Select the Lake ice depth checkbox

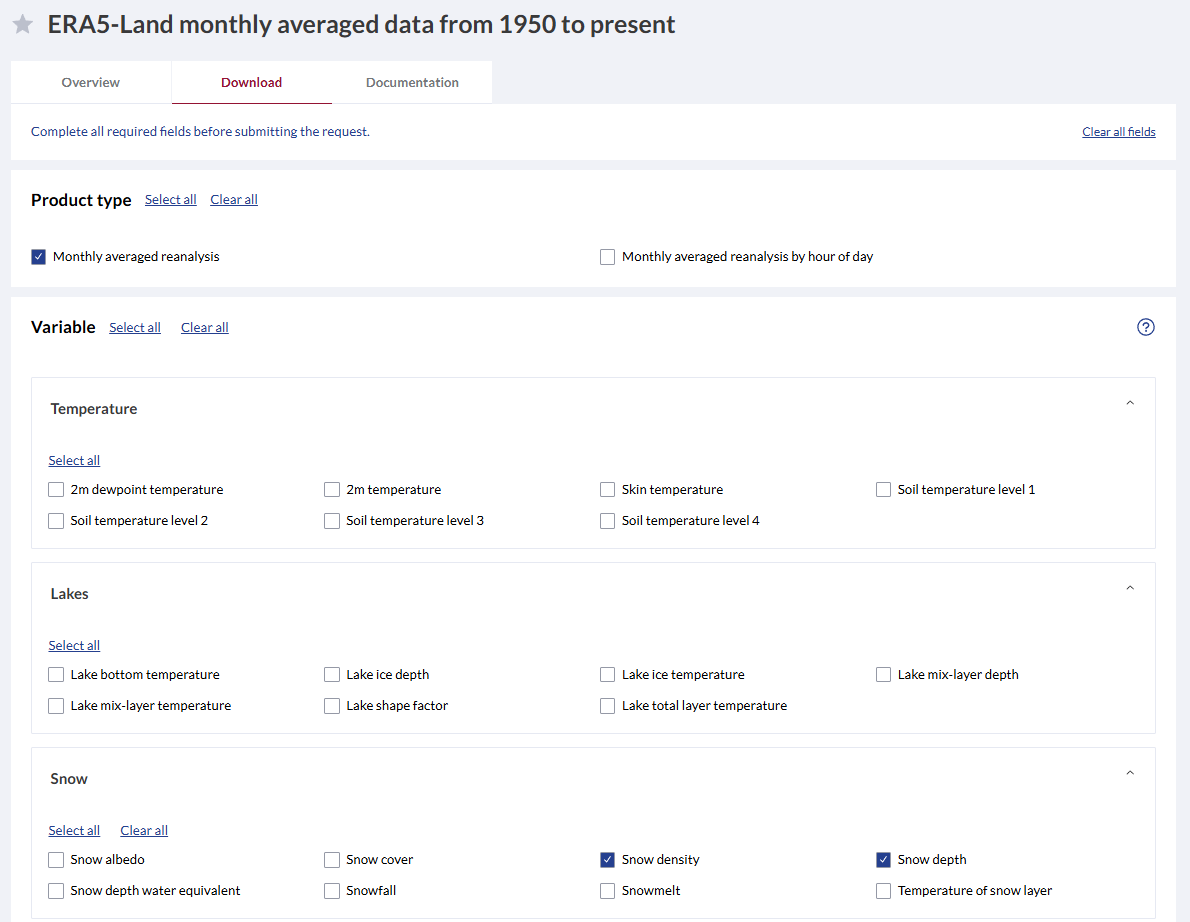(x=332, y=675)
